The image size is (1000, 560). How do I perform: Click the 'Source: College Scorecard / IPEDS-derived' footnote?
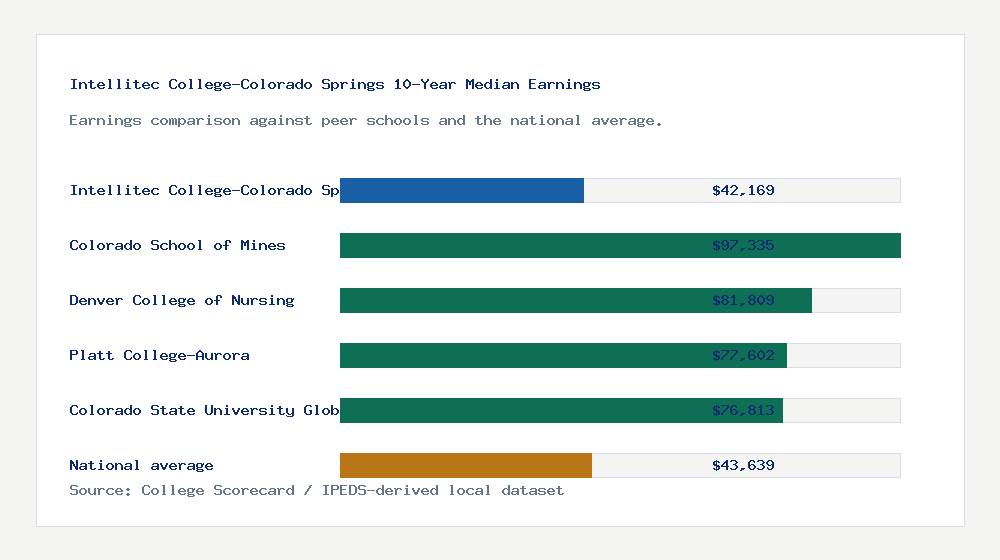tap(316, 490)
